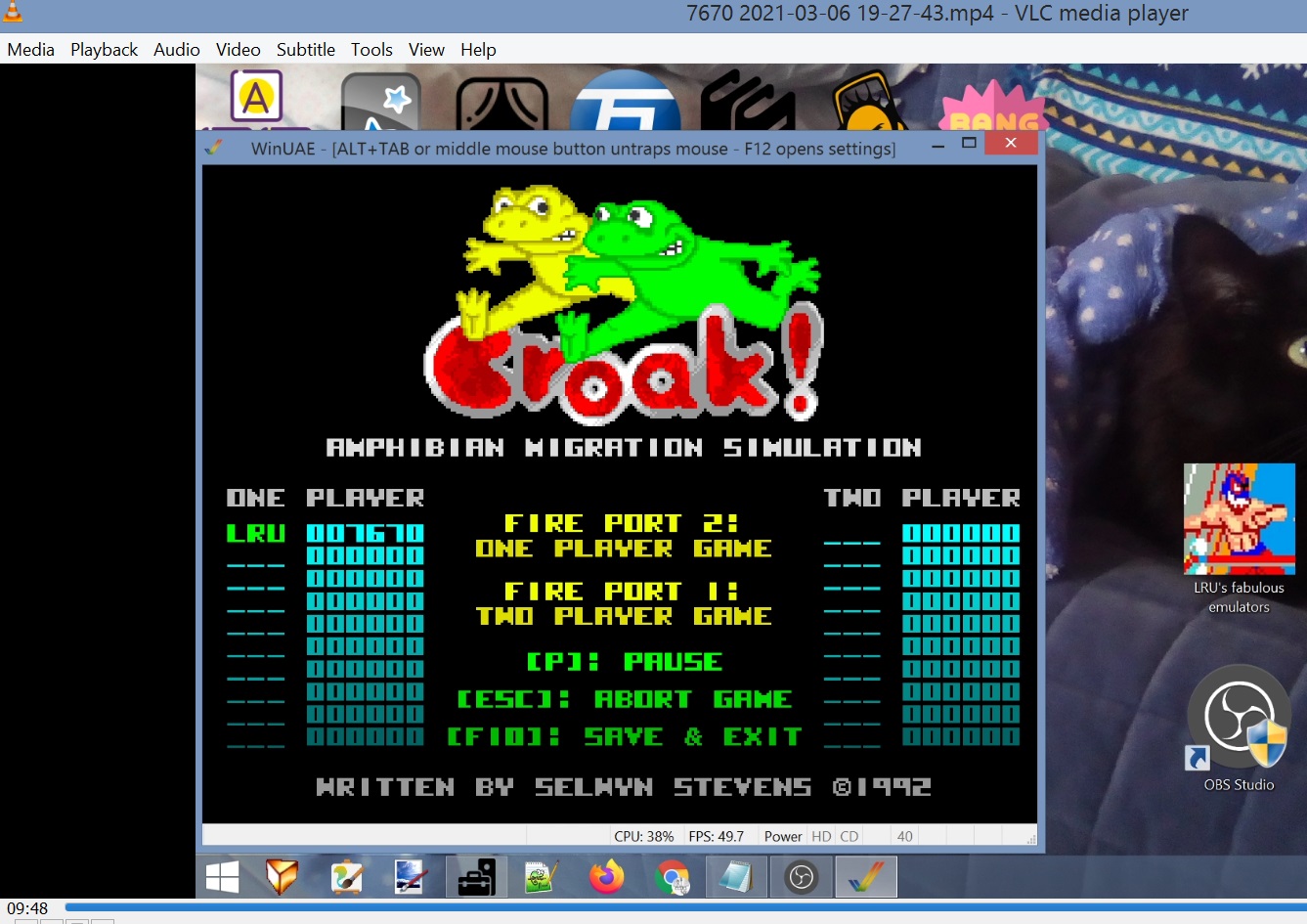
Task: Click the [F10]: SAVE & EXIT instruction
Action: pyautogui.click(x=625, y=736)
